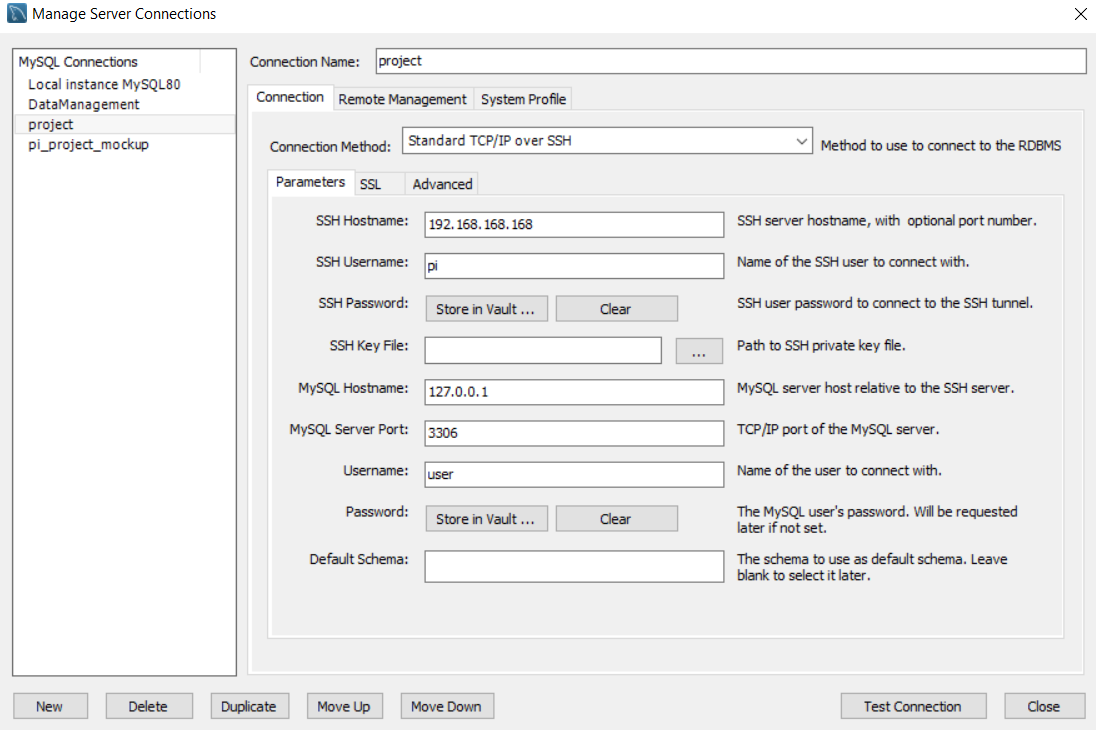This screenshot has width=1096, height=730.
Task: Browse for SSH key file with ellipsis button
Action: (699, 351)
